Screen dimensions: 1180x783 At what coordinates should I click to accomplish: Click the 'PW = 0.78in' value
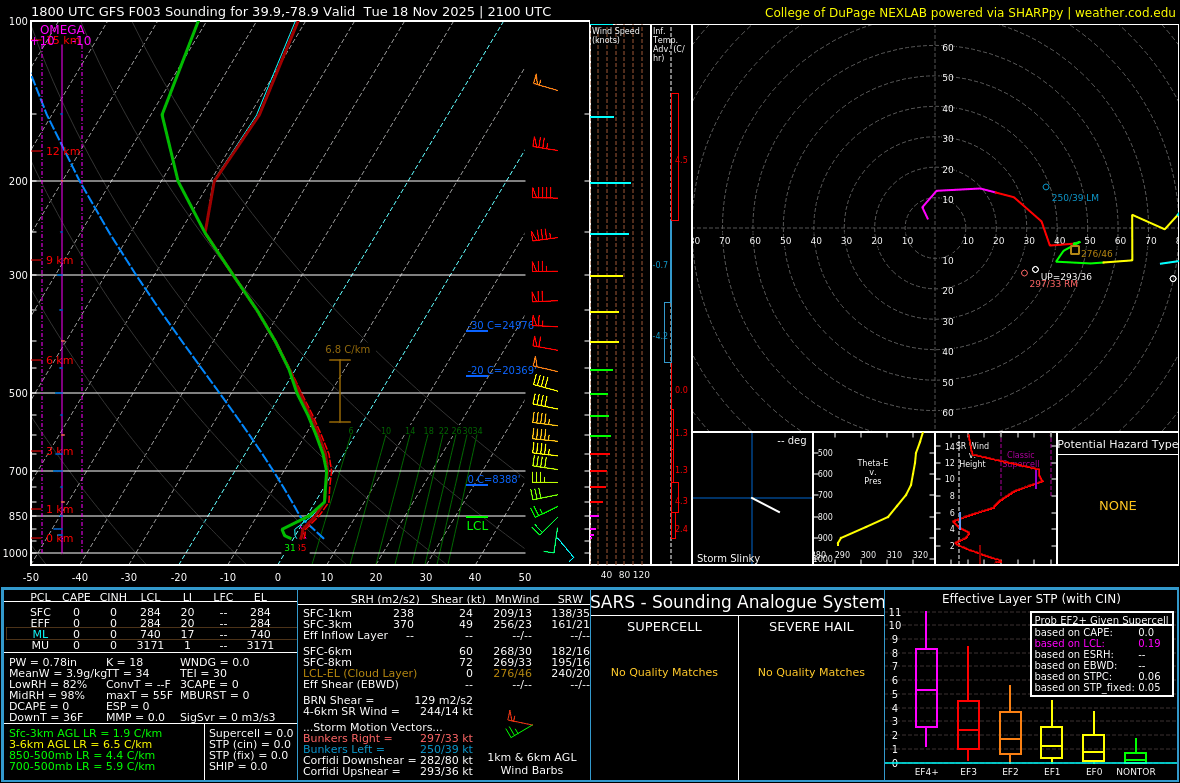click(x=43, y=663)
